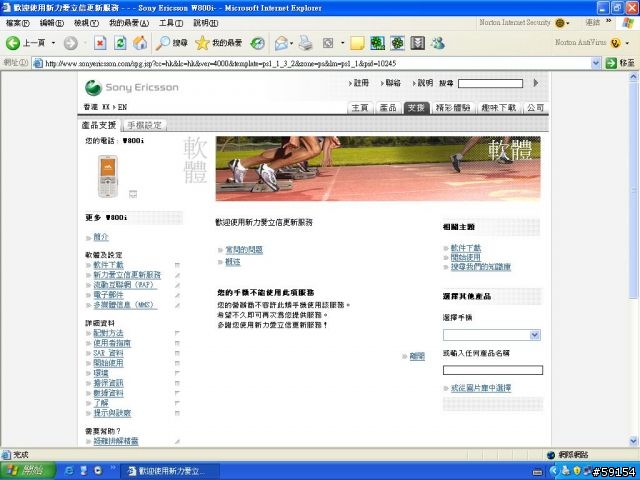Click the EN language link
Screen dimensions: 640x480
(x=122, y=107)
